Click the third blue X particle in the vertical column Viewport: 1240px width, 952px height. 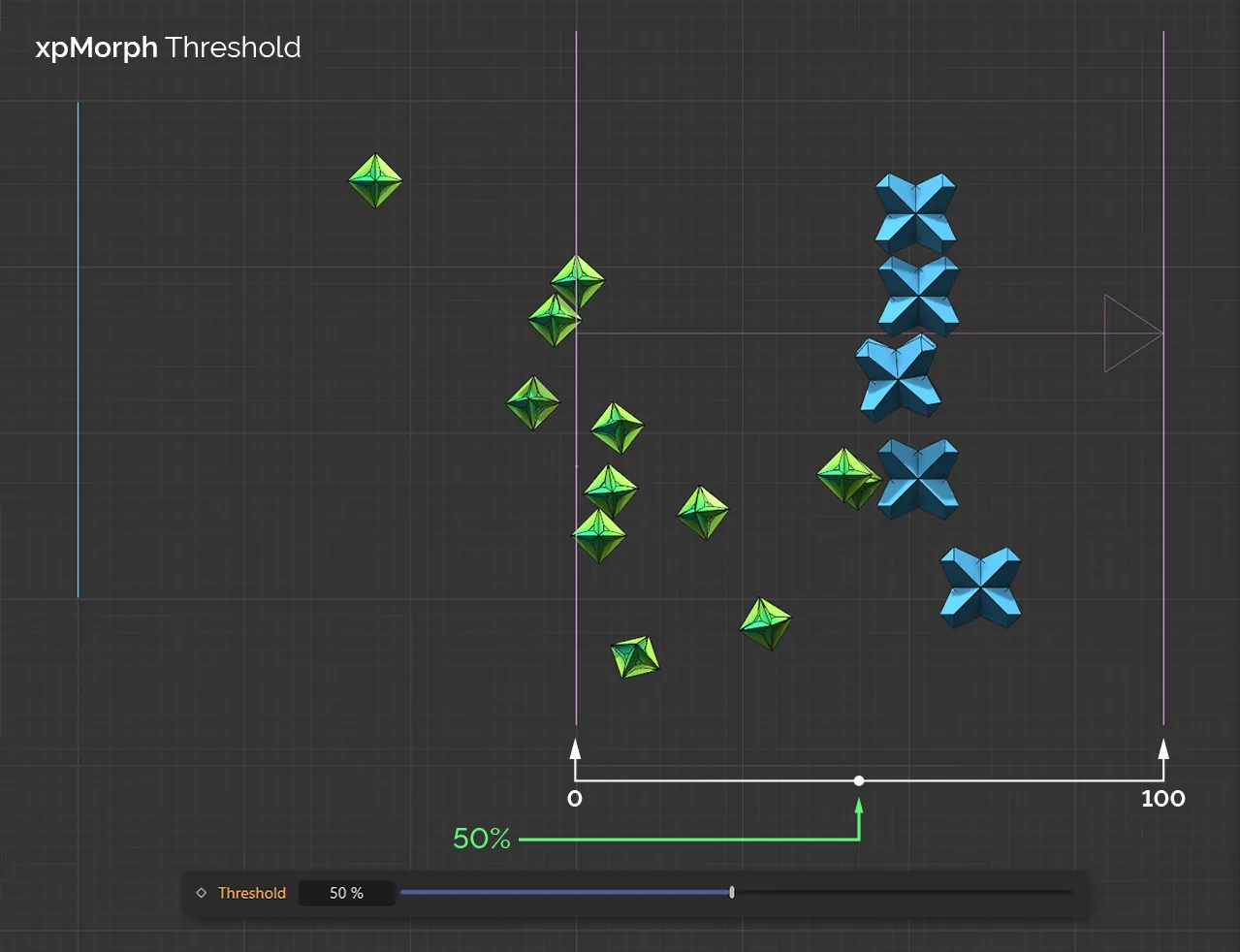900,378
